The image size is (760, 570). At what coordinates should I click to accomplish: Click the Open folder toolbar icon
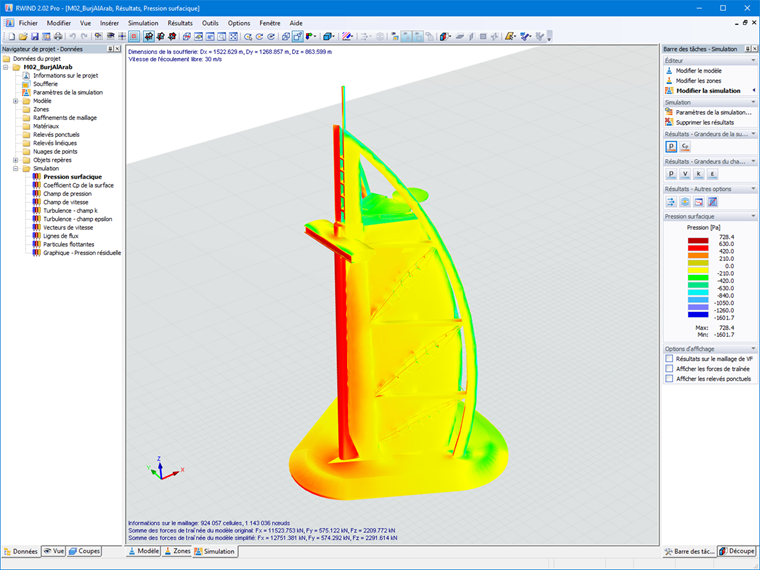tap(23, 36)
